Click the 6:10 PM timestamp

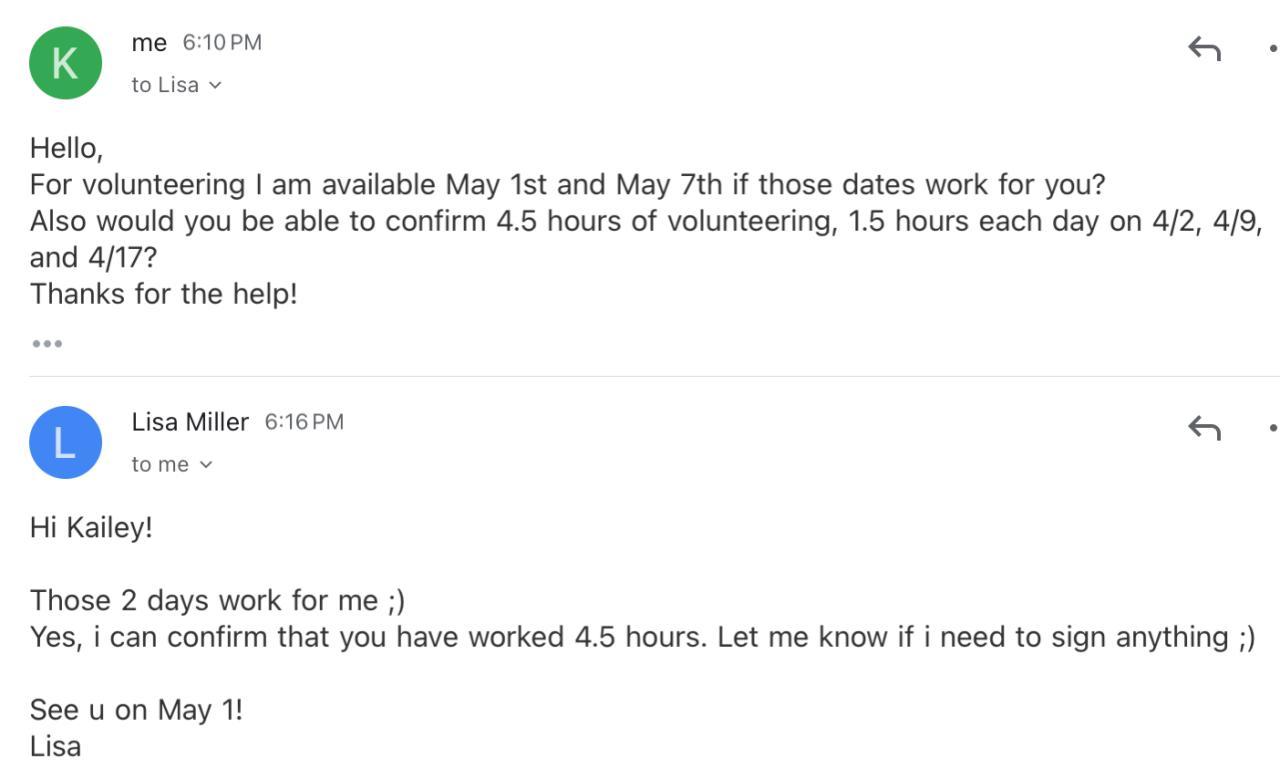click(222, 42)
